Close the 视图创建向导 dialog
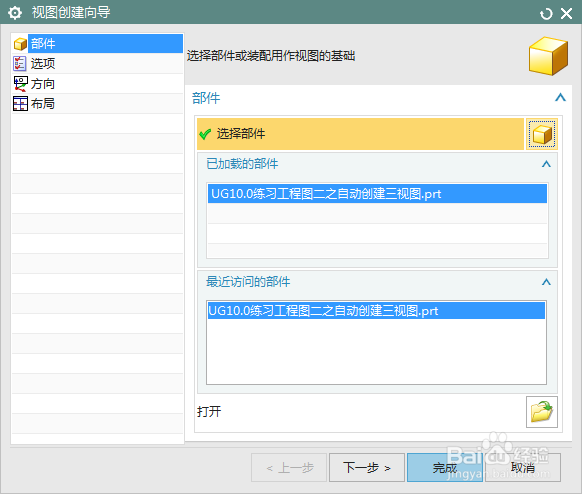This screenshot has width=582, height=494. (x=566, y=14)
